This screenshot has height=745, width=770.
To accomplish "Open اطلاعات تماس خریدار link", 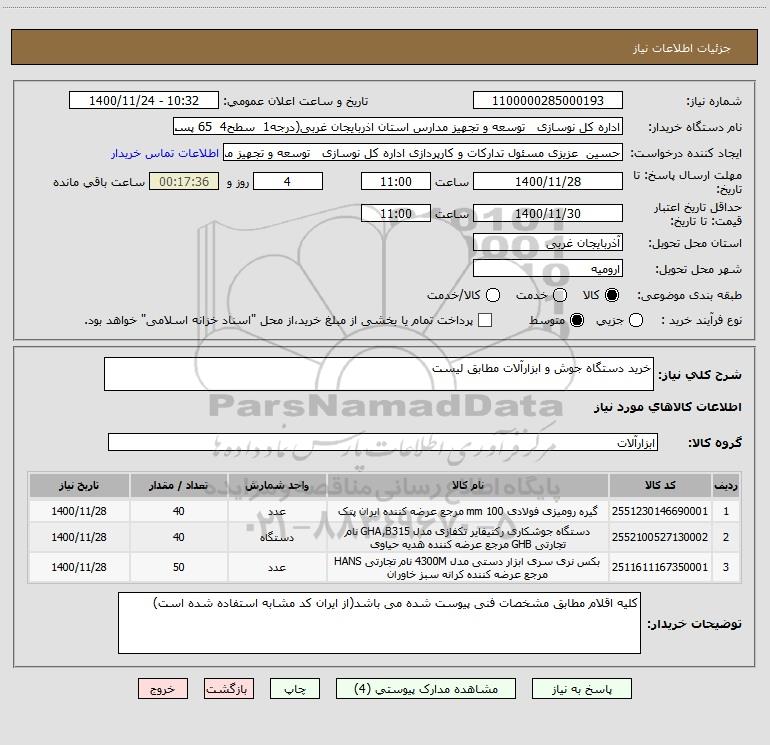I will [x=165, y=153].
